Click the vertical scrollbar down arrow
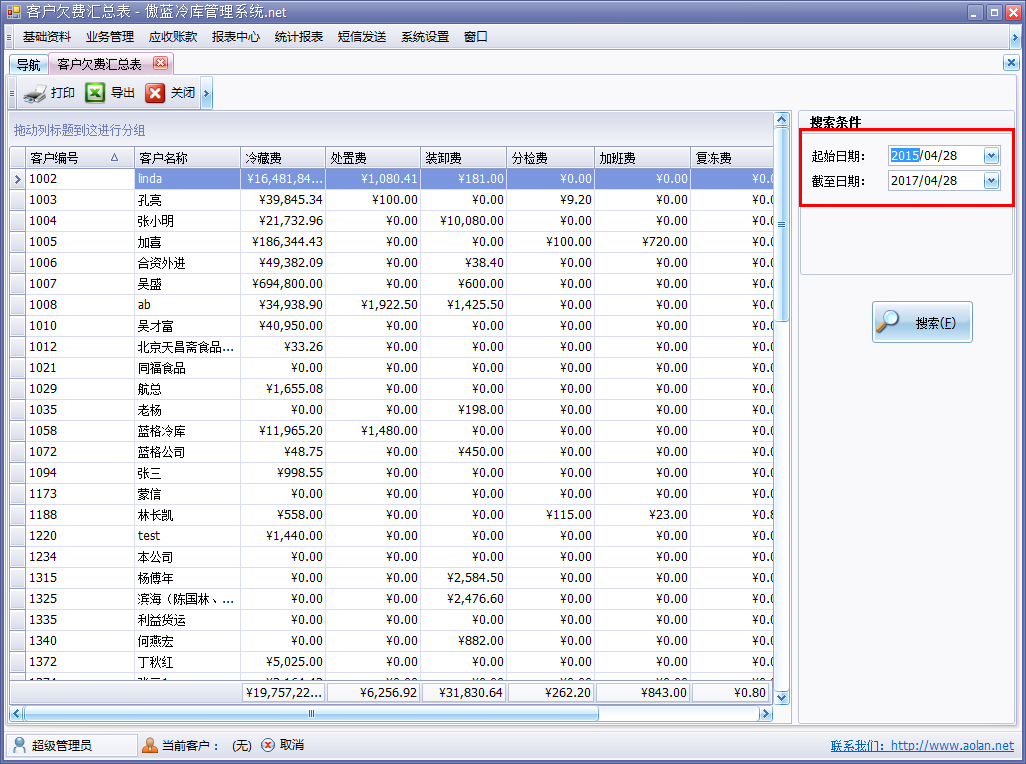The image size is (1026, 764). pos(782,697)
